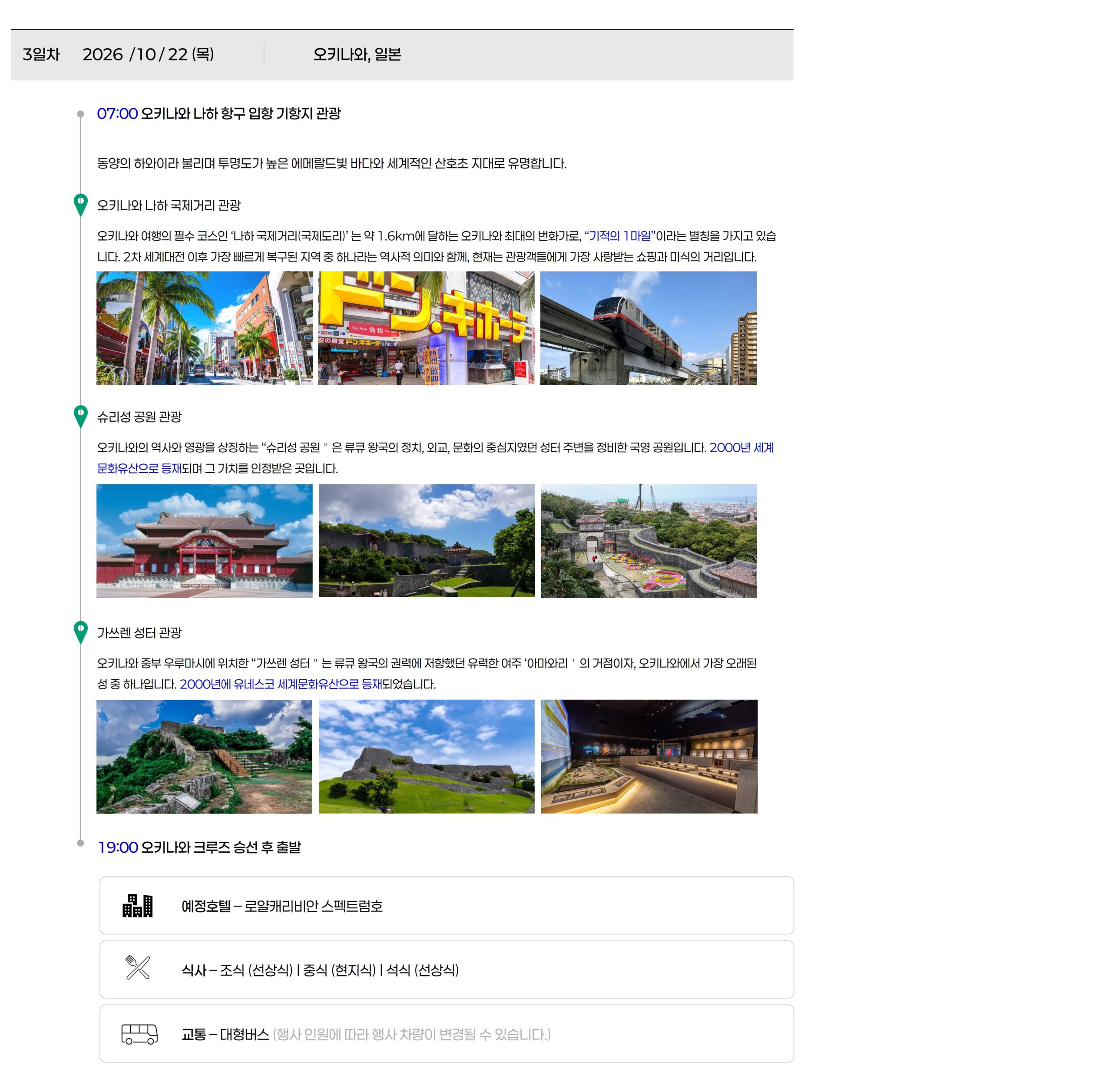Click the bus transportation icon

coord(139,1033)
